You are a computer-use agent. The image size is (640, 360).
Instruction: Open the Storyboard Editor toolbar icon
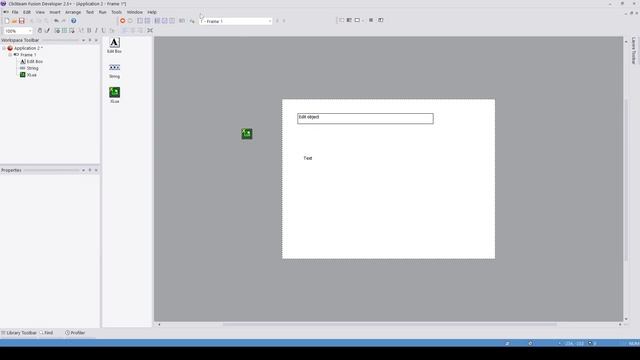point(140,21)
